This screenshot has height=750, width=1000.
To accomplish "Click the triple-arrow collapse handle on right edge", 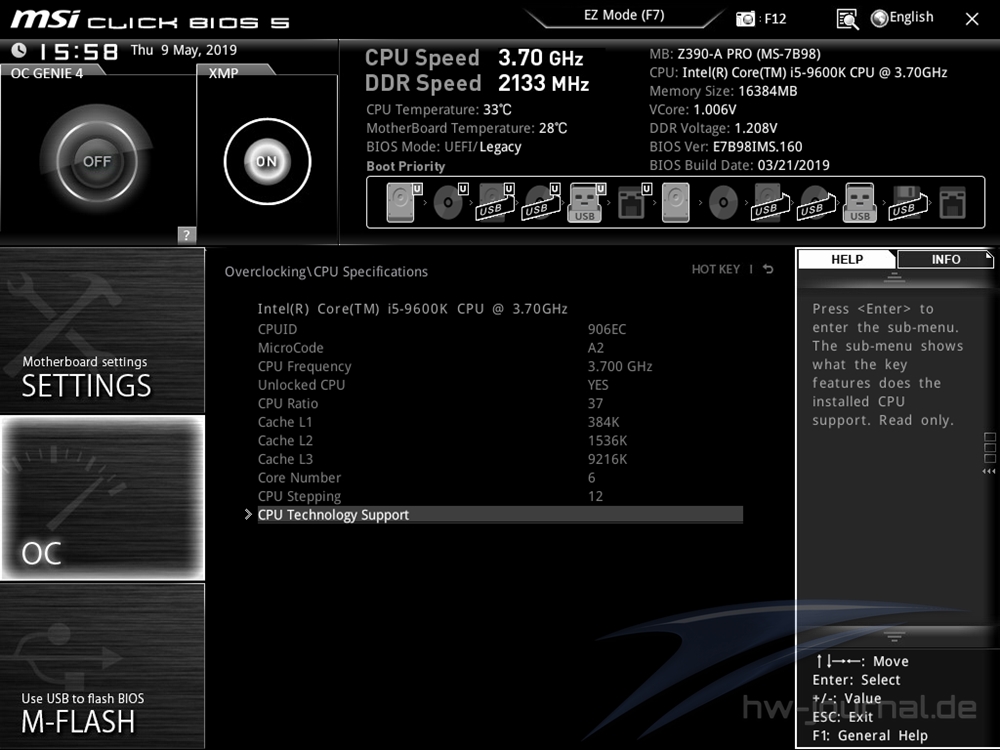I will [989, 471].
